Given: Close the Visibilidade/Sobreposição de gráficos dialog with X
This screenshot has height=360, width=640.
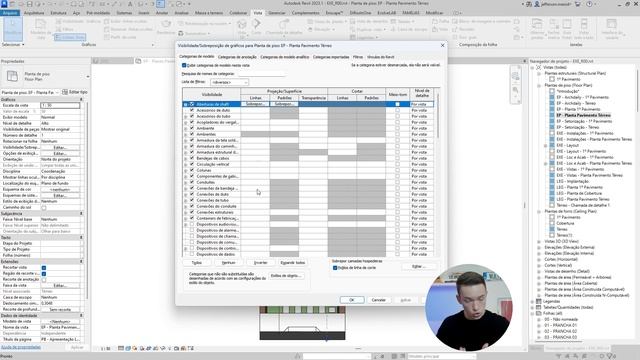Looking at the screenshot, I should point(442,45).
